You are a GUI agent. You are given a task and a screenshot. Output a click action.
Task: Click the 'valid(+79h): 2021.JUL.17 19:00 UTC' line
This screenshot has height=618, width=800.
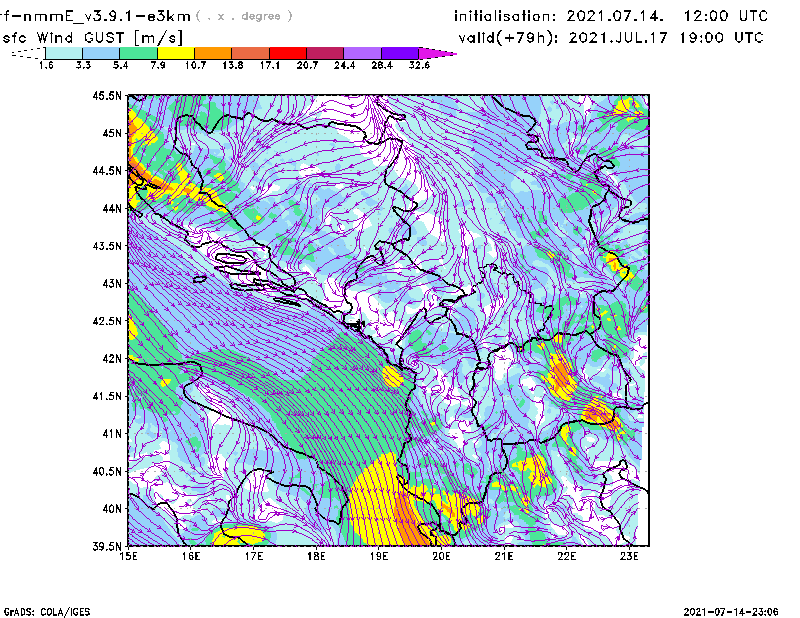coord(611,38)
